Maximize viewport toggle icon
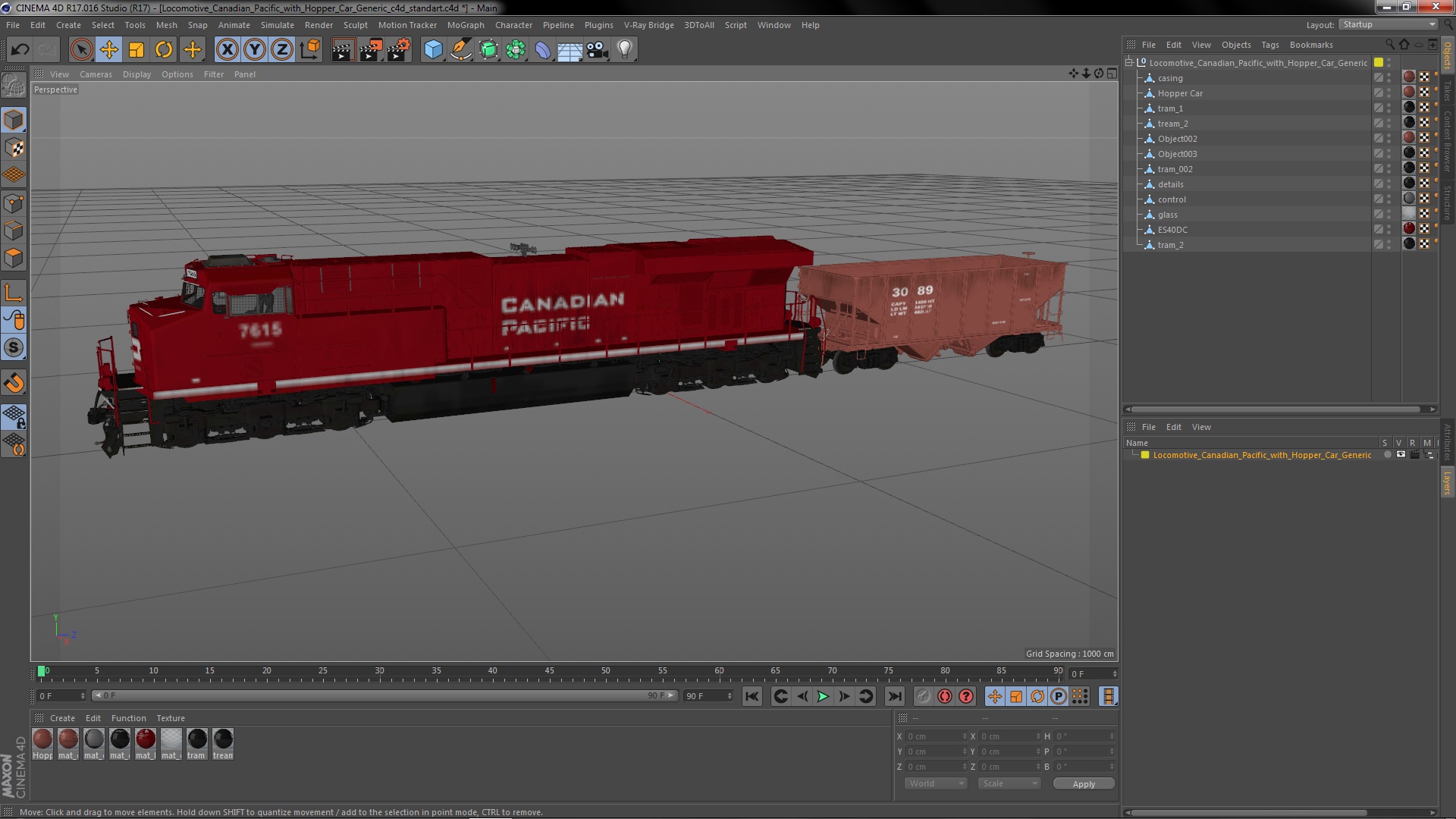1456x819 pixels. tap(1112, 74)
